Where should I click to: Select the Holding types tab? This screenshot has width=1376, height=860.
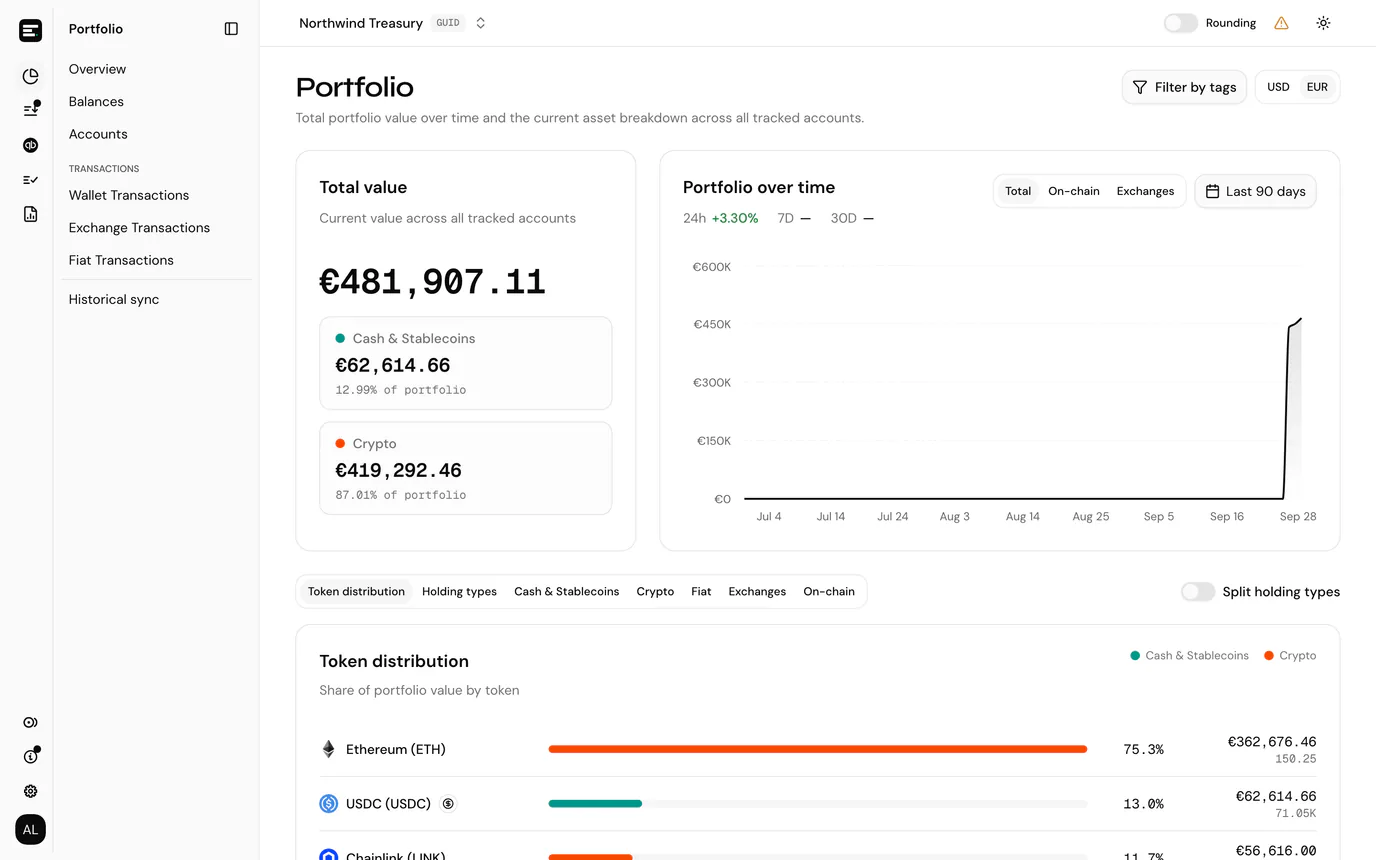click(x=459, y=591)
